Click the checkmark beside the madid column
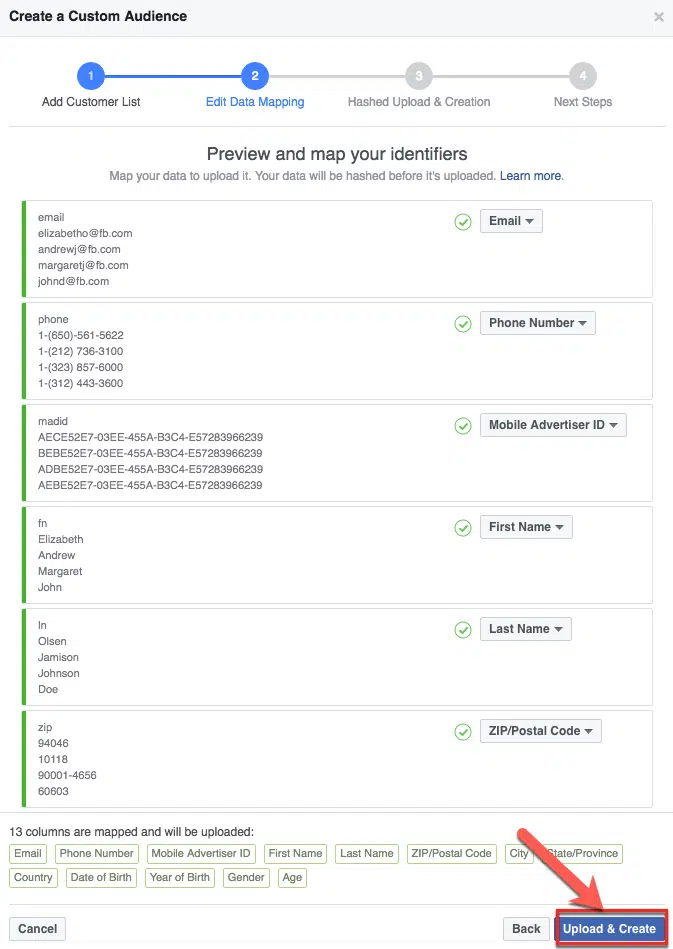 coord(462,426)
